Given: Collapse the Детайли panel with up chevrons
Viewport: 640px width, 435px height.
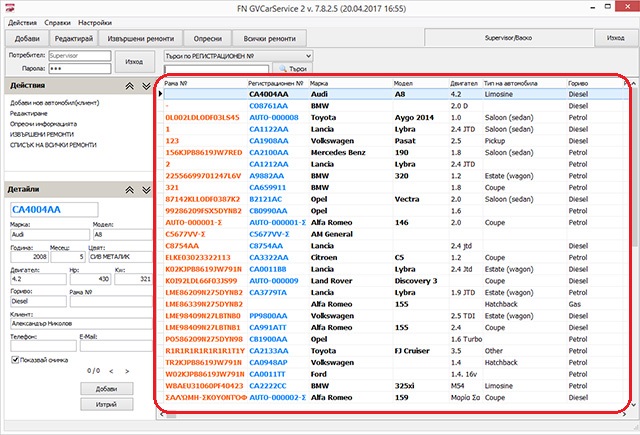Looking at the screenshot, I should click(x=129, y=190).
